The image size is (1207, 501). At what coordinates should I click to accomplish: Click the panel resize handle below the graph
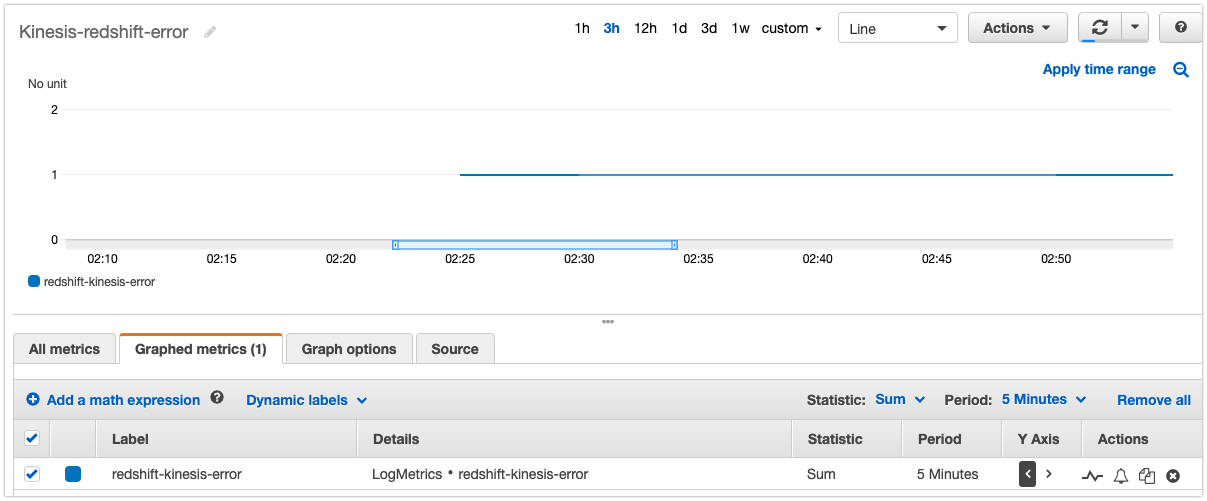pos(607,321)
